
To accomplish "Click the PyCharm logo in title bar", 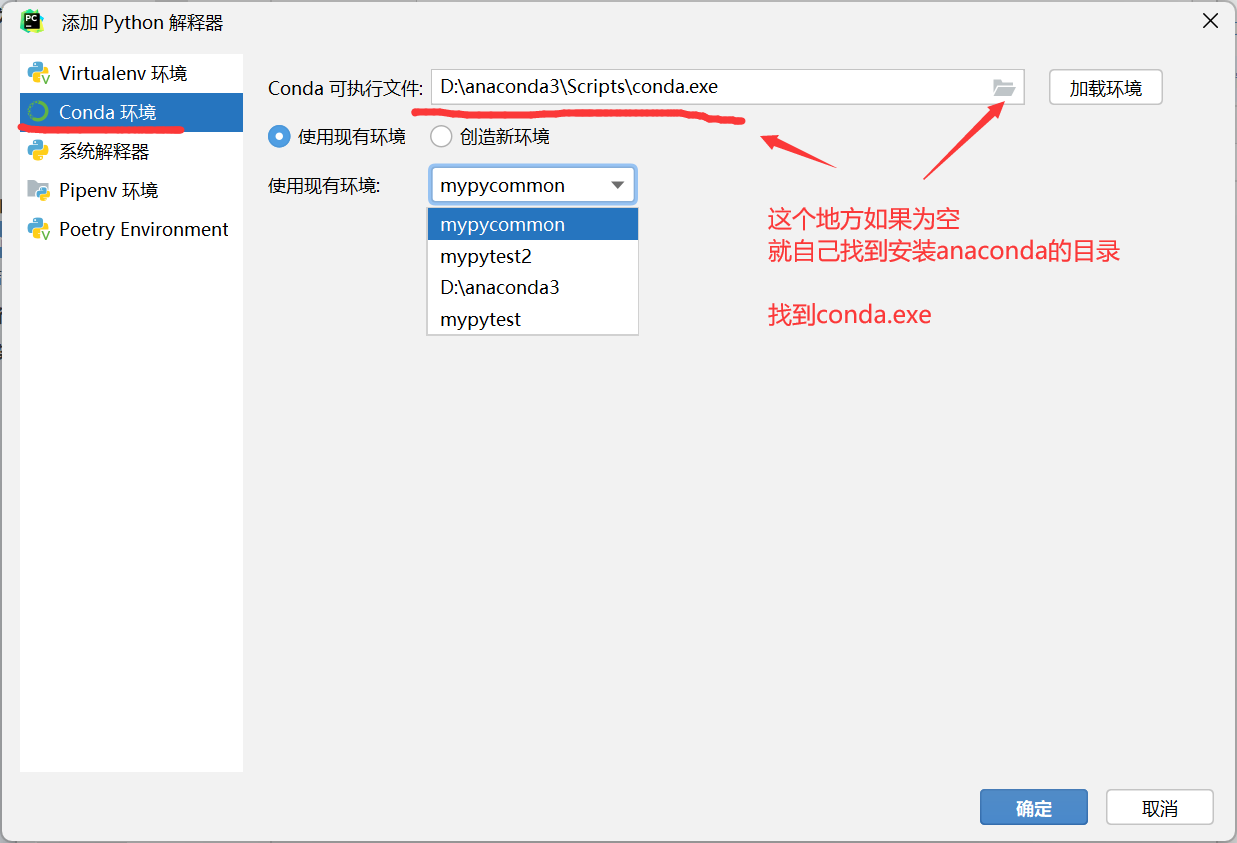I will coord(32,21).
